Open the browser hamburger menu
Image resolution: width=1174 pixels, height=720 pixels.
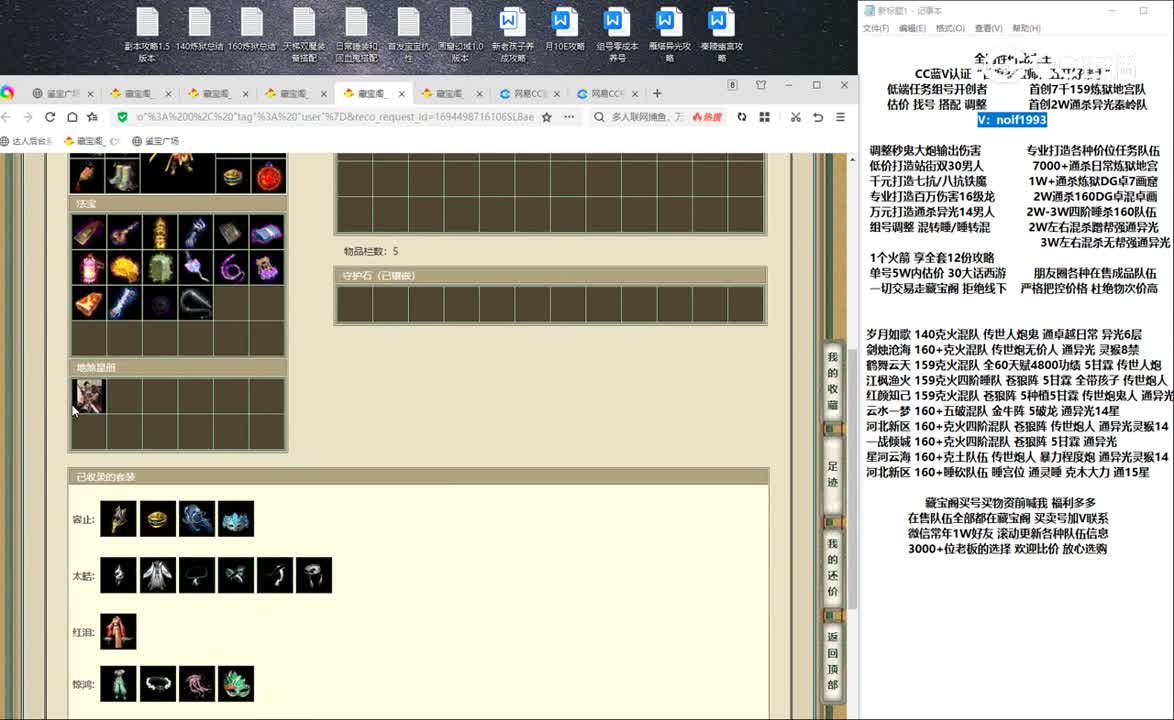pos(840,117)
